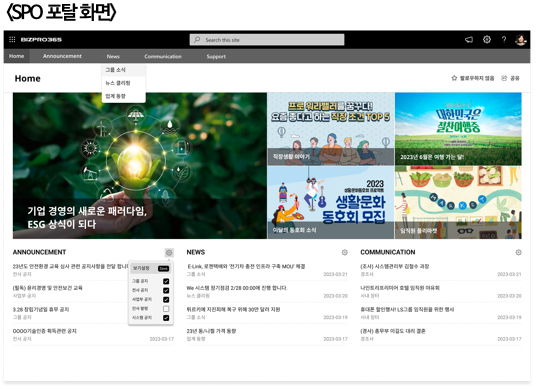Screen dimensions: 536x389
Task: Open the Announcement navigation tab
Action: [x=63, y=56]
